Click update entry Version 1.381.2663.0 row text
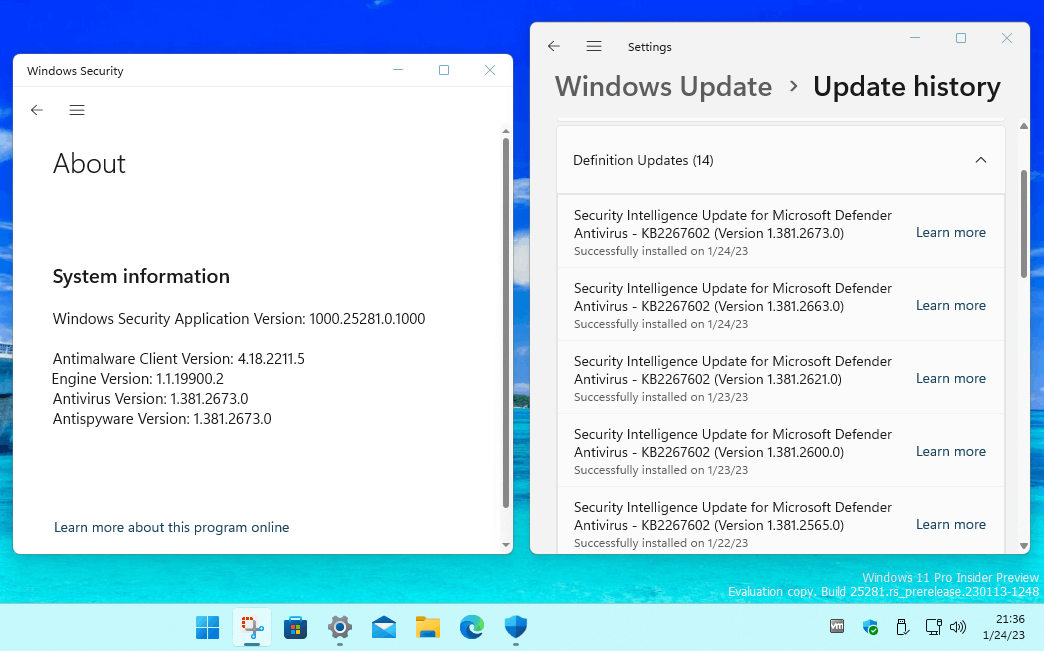This screenshot has height=651, width=1044. tap(732, 298)
